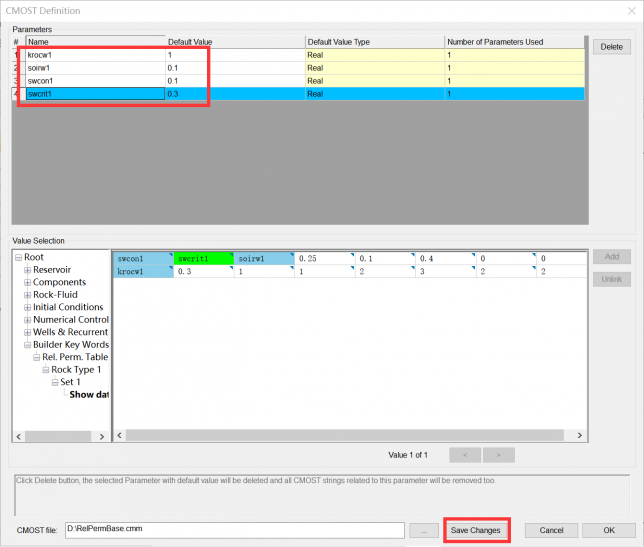Sort by the Default Value Type column header
644x547 pixels.
374,42
